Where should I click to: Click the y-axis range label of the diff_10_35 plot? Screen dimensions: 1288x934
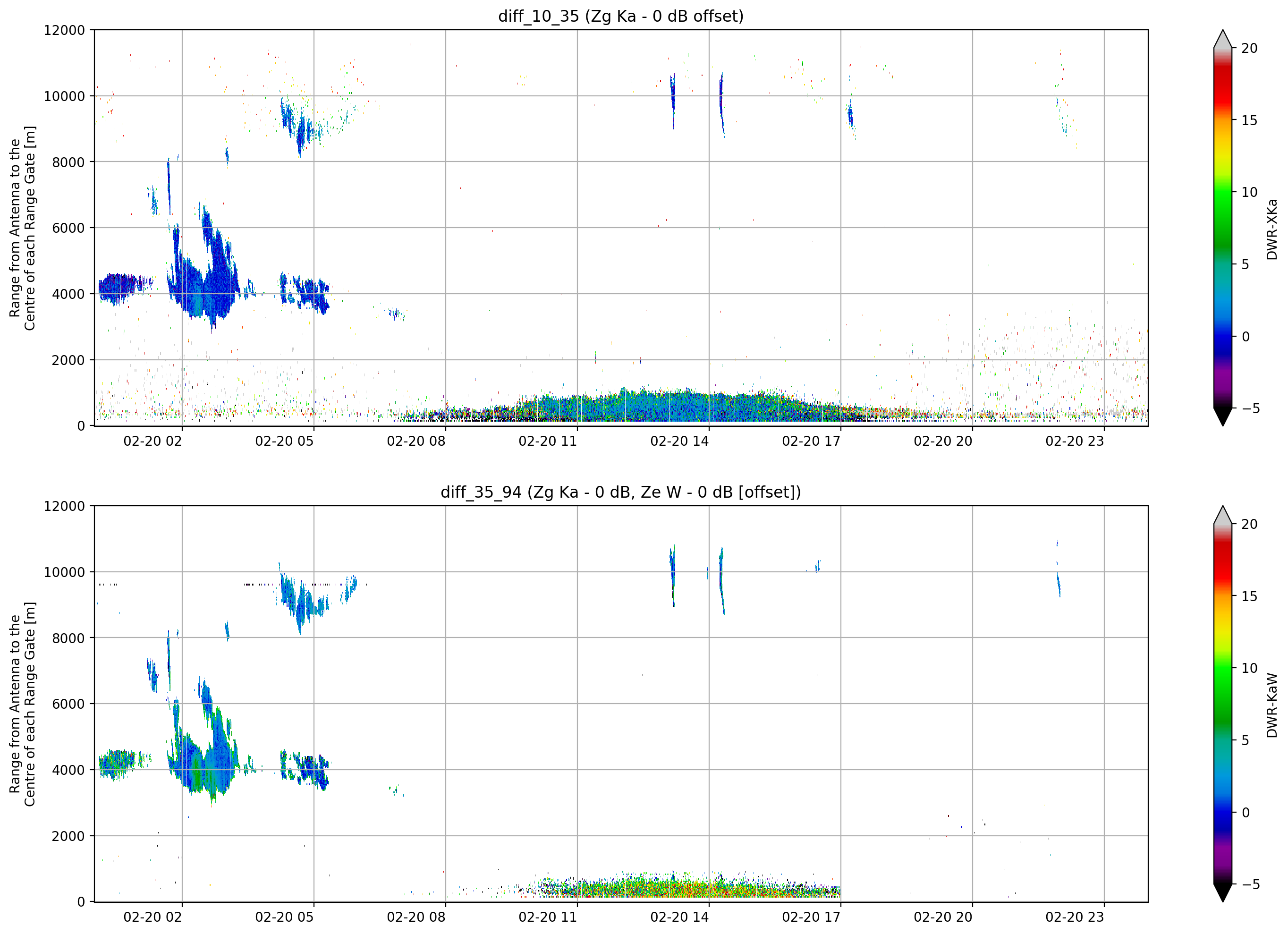[x=22, y=228]
